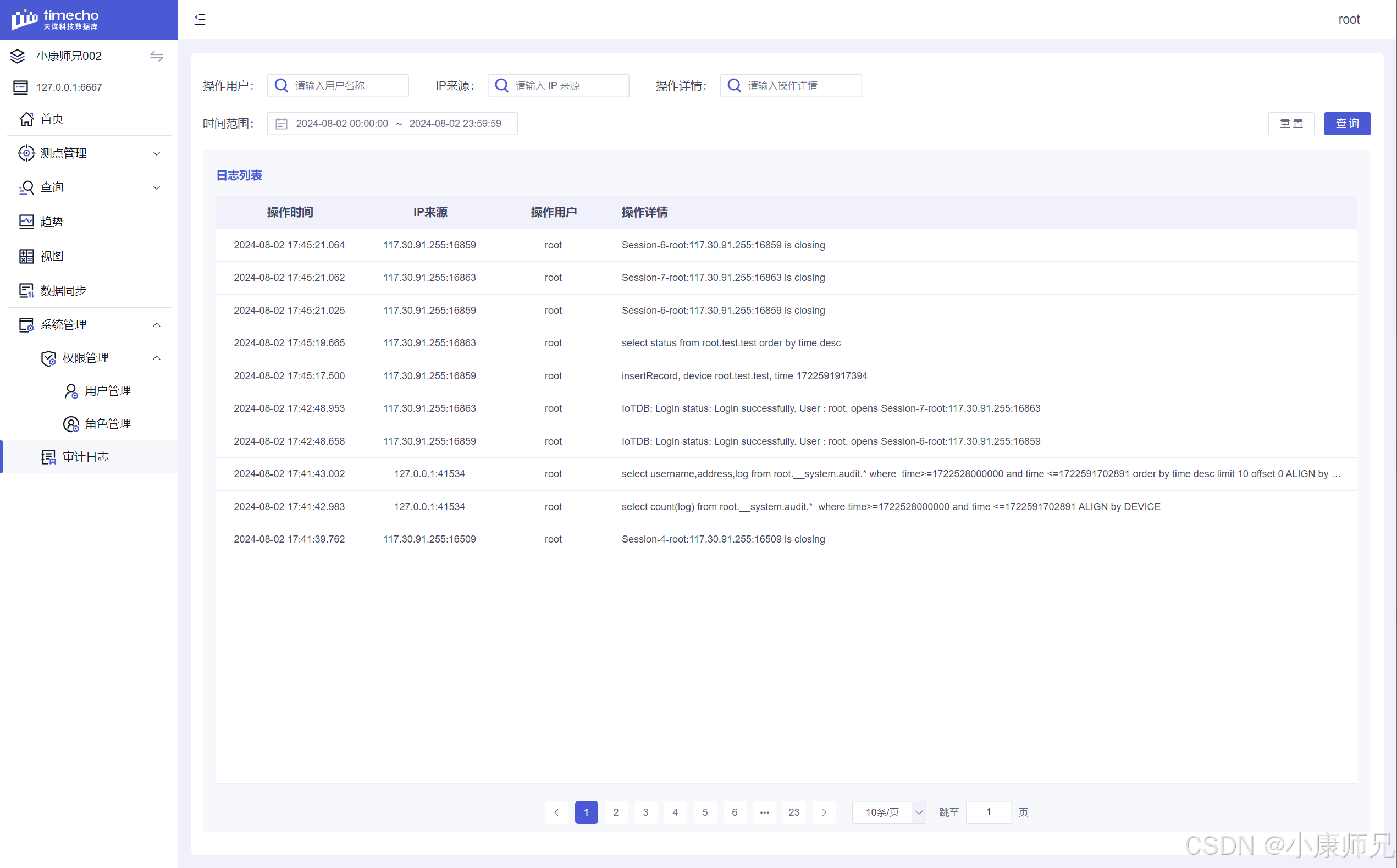This screenshot has height=868, width=1397.
Task: Click 'select count(log)' log entry
Action: 891,507
